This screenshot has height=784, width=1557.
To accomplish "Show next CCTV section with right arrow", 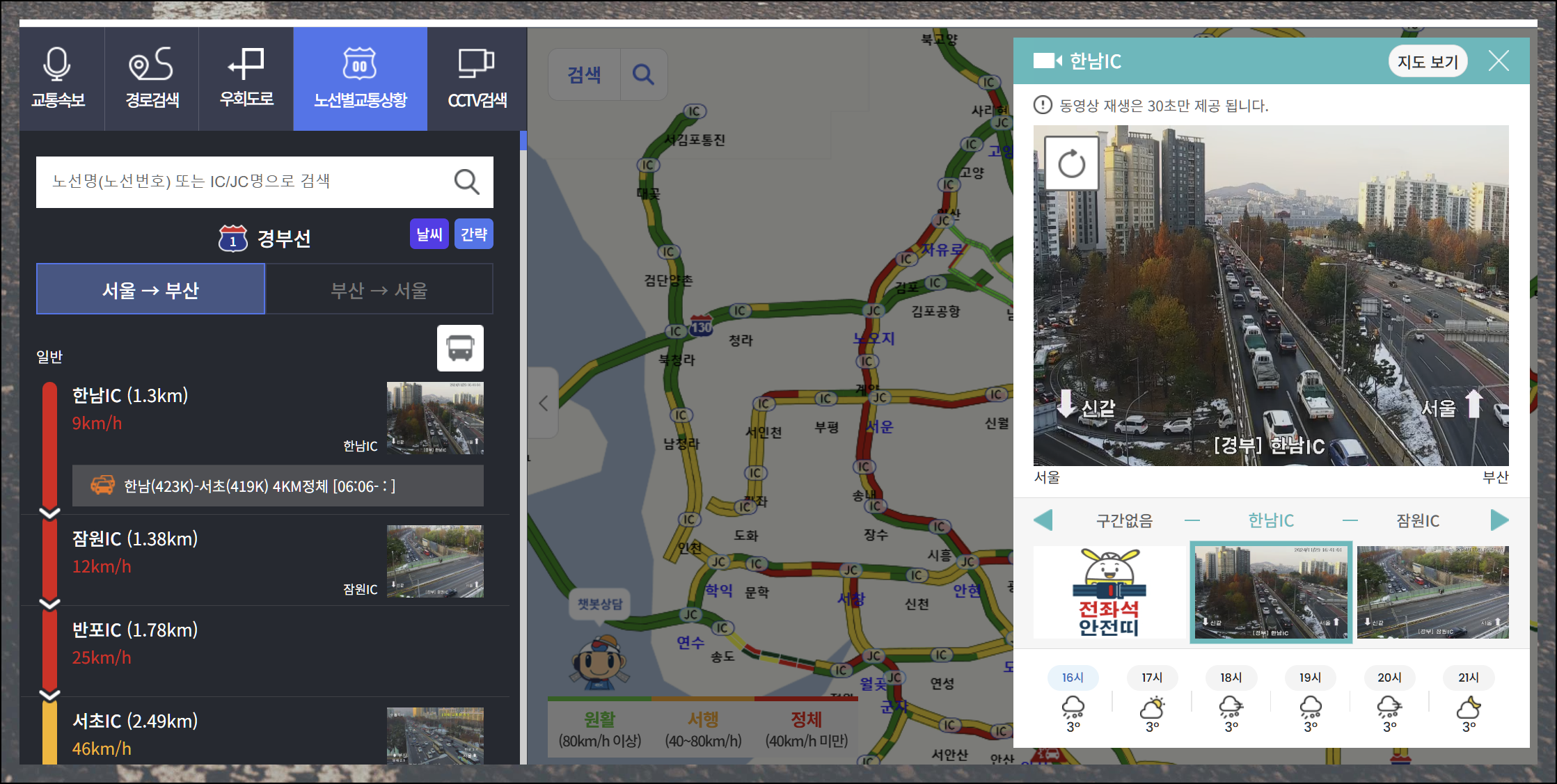I will (x=1499, y=520).
